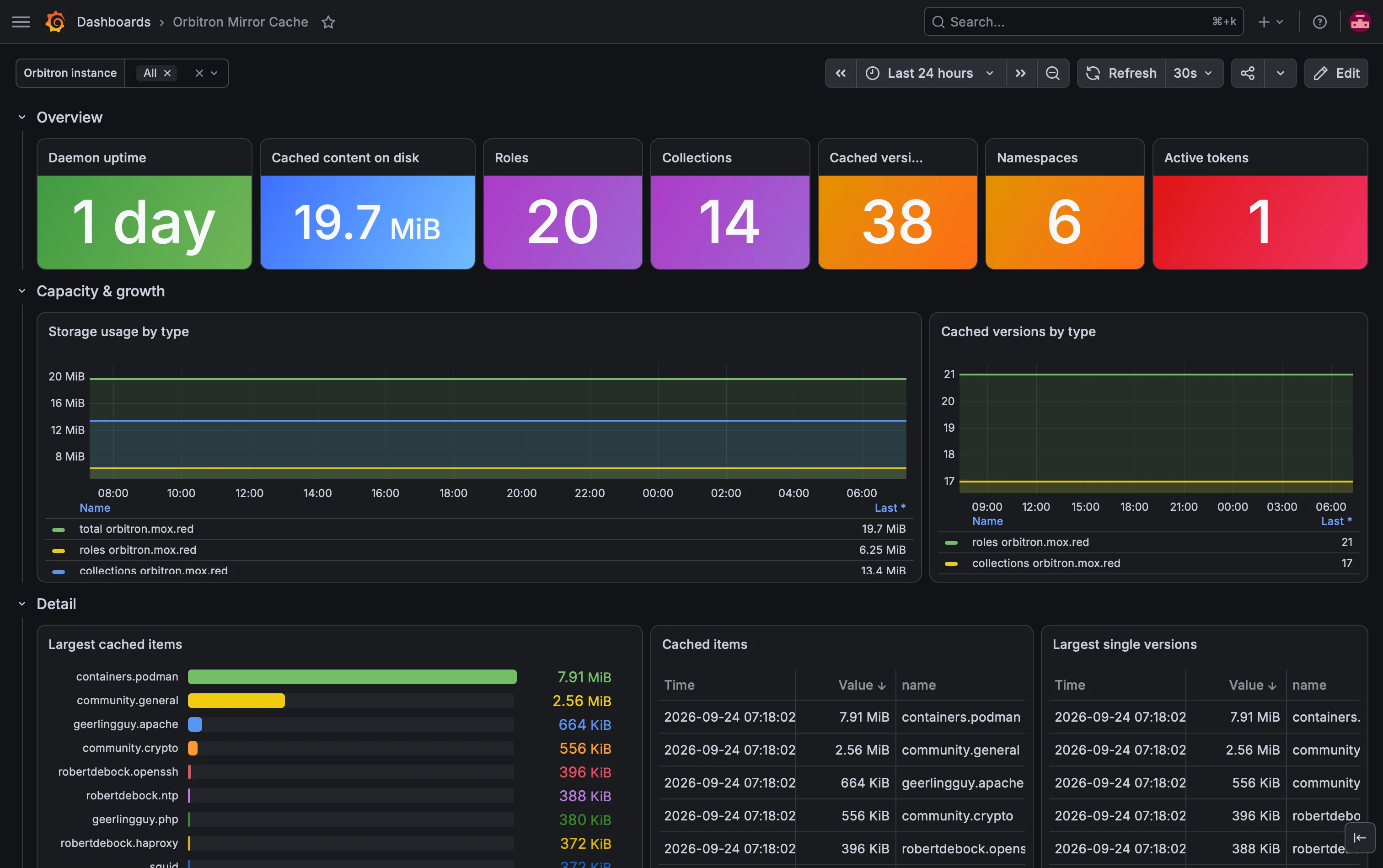Click the Namespaces panel title
The height and width of the screenshot is (868, 1383).
(1037, 158)
